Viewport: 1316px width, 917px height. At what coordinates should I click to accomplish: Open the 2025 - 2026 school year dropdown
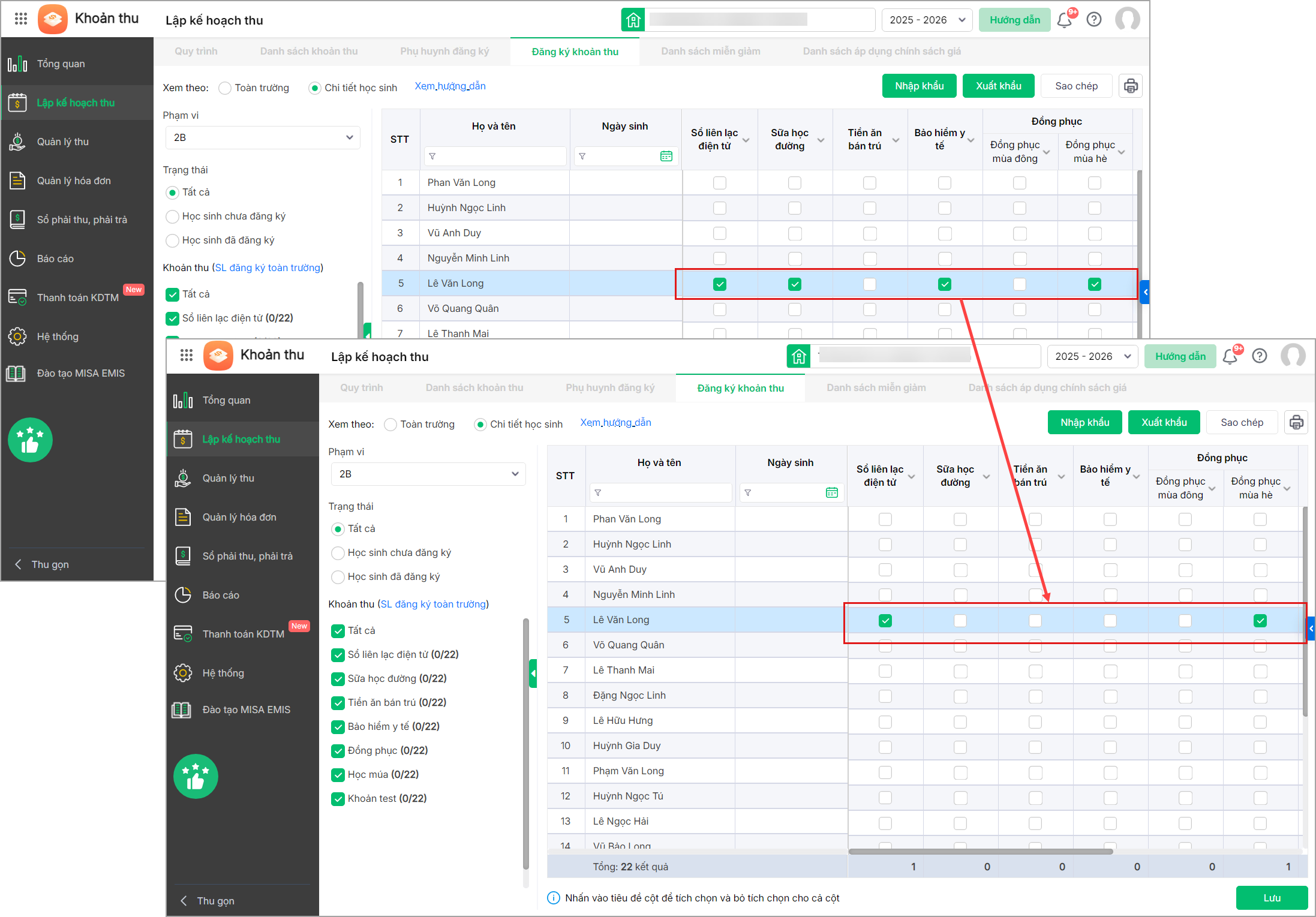(1092, 356)
